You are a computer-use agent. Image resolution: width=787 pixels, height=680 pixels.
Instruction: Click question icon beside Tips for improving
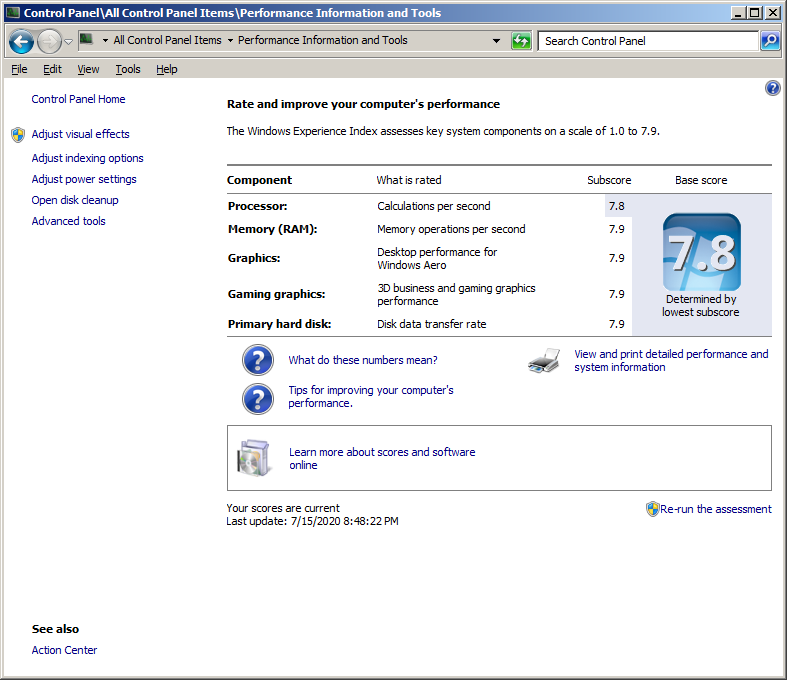tap(258, 399)
